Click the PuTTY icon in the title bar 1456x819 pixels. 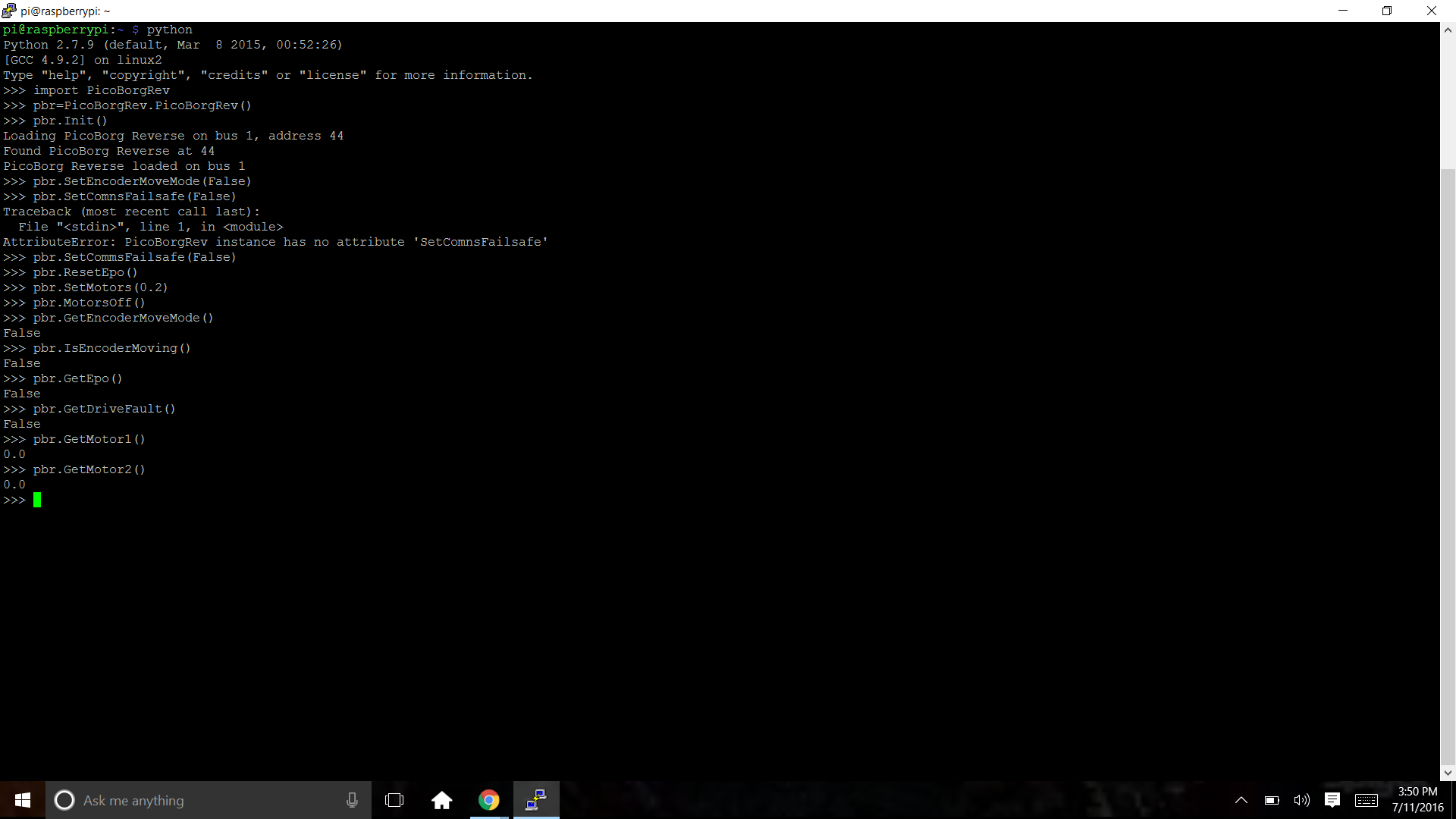(9, 11)
